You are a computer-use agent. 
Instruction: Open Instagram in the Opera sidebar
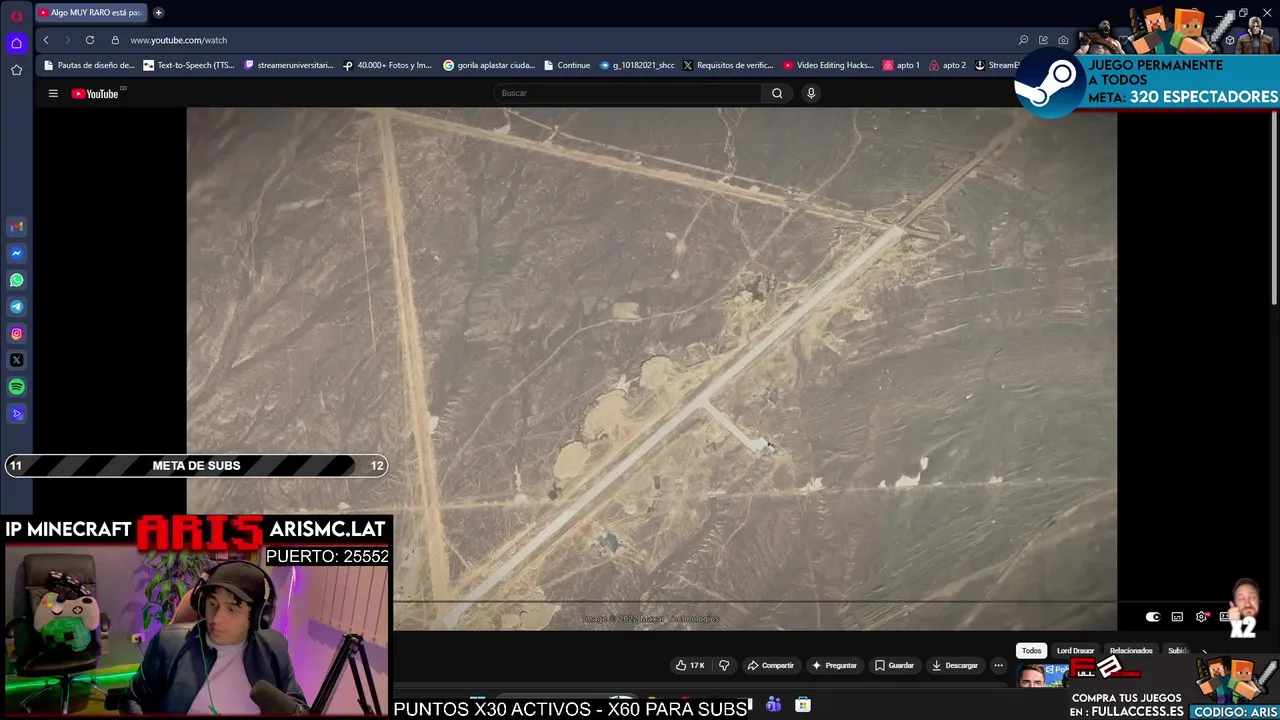tap(16, 334)
